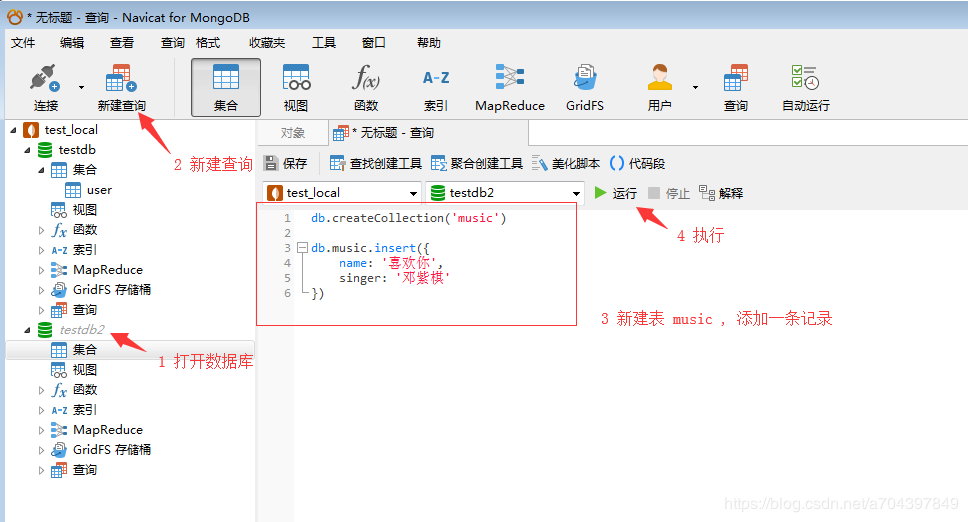This screenshot has height=522, width=968.
Task: Click the Run (运行) button
Action: (615, 193)
